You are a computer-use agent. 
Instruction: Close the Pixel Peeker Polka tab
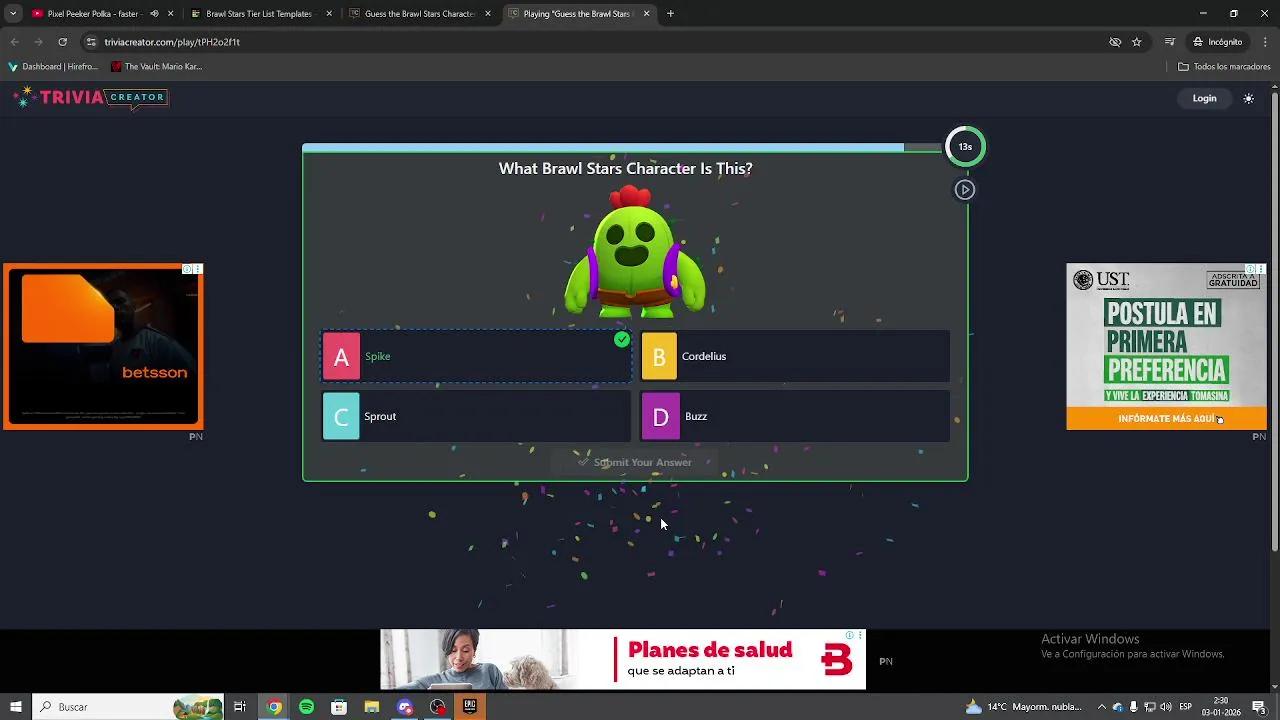pyautogui.click(x=171, y=14)
